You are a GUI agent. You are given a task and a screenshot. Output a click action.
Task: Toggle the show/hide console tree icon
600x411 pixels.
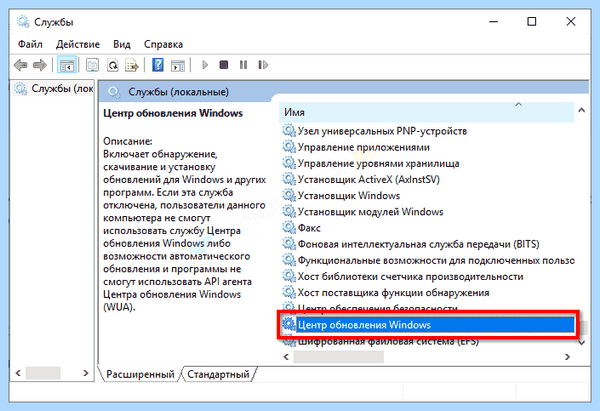point(67,65)
